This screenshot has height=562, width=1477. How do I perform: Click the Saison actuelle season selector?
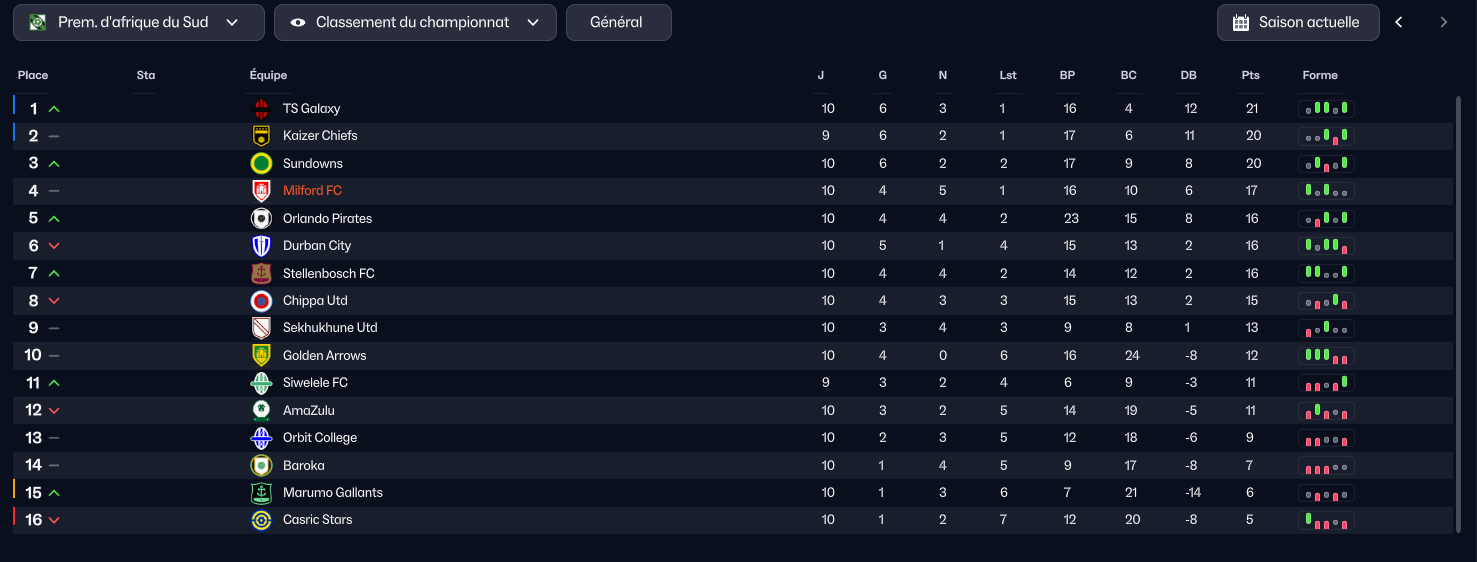[x=1298, y=22]
